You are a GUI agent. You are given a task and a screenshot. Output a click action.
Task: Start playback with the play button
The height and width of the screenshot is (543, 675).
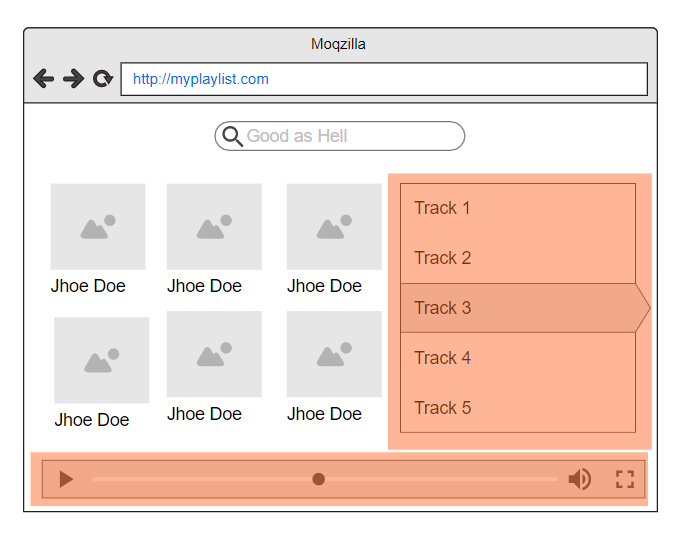[x=66, y=479]
